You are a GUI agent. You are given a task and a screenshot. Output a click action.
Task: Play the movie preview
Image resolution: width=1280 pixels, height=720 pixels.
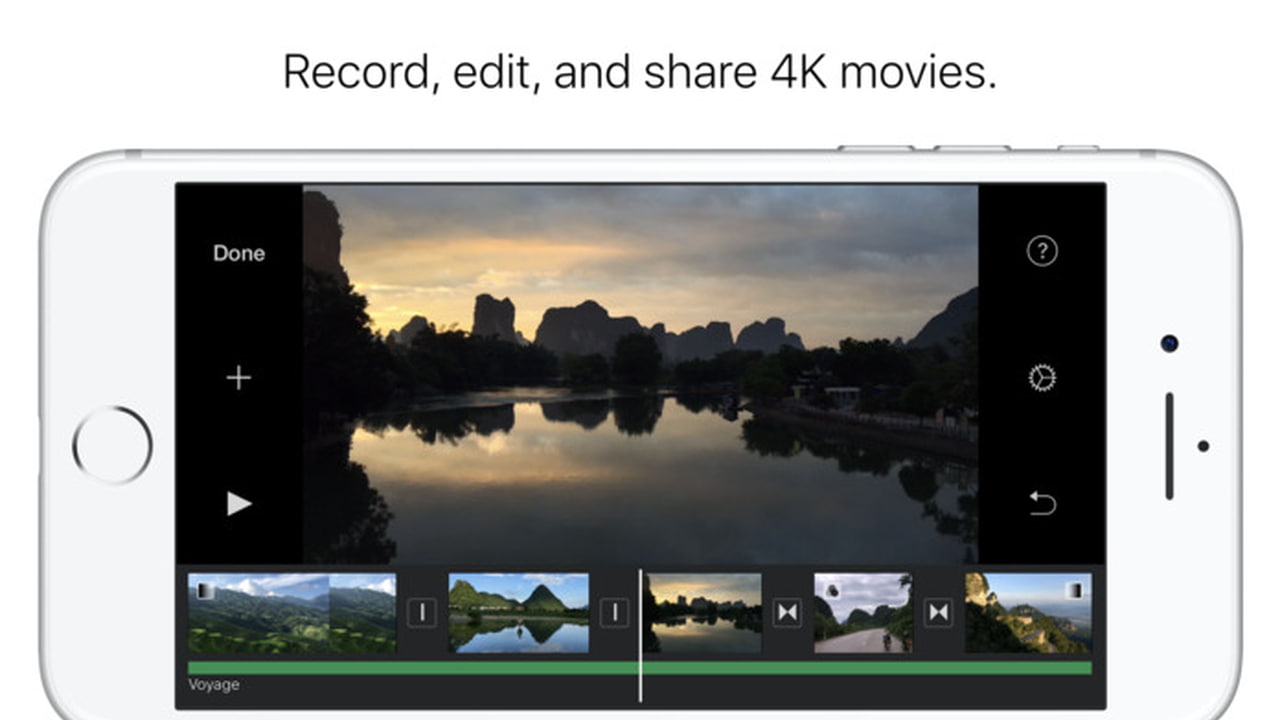(239, 504)
